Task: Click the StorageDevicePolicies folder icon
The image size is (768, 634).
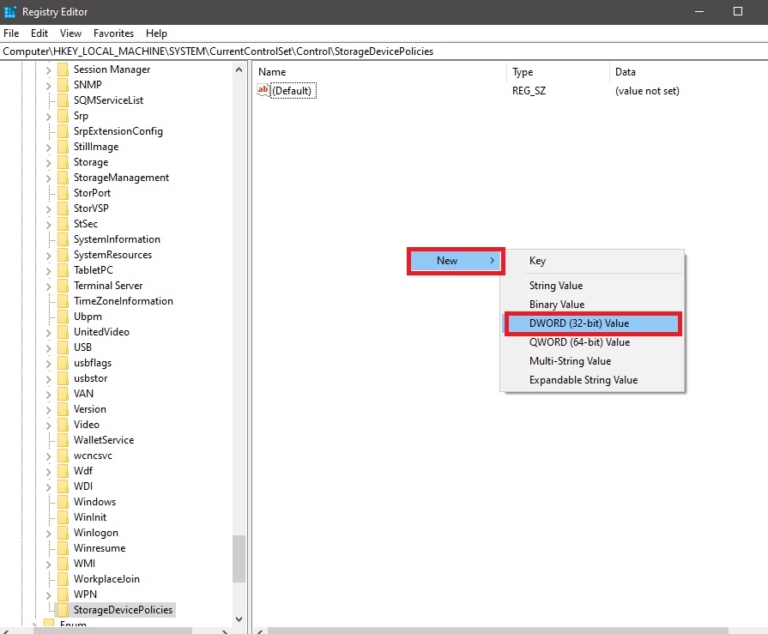Action: pyautogui.click(x=62, y=609)
